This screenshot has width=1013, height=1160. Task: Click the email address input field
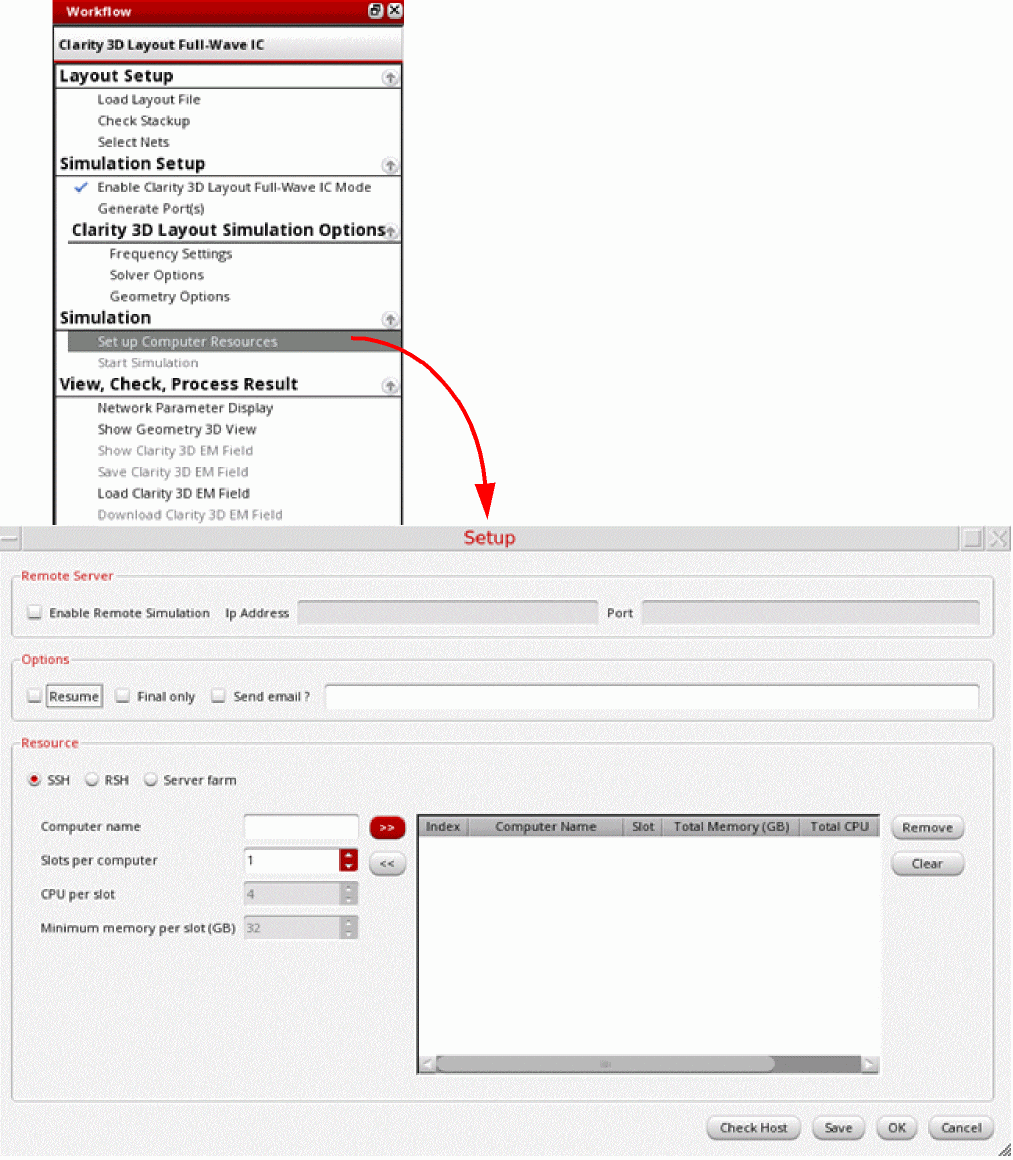652,696
